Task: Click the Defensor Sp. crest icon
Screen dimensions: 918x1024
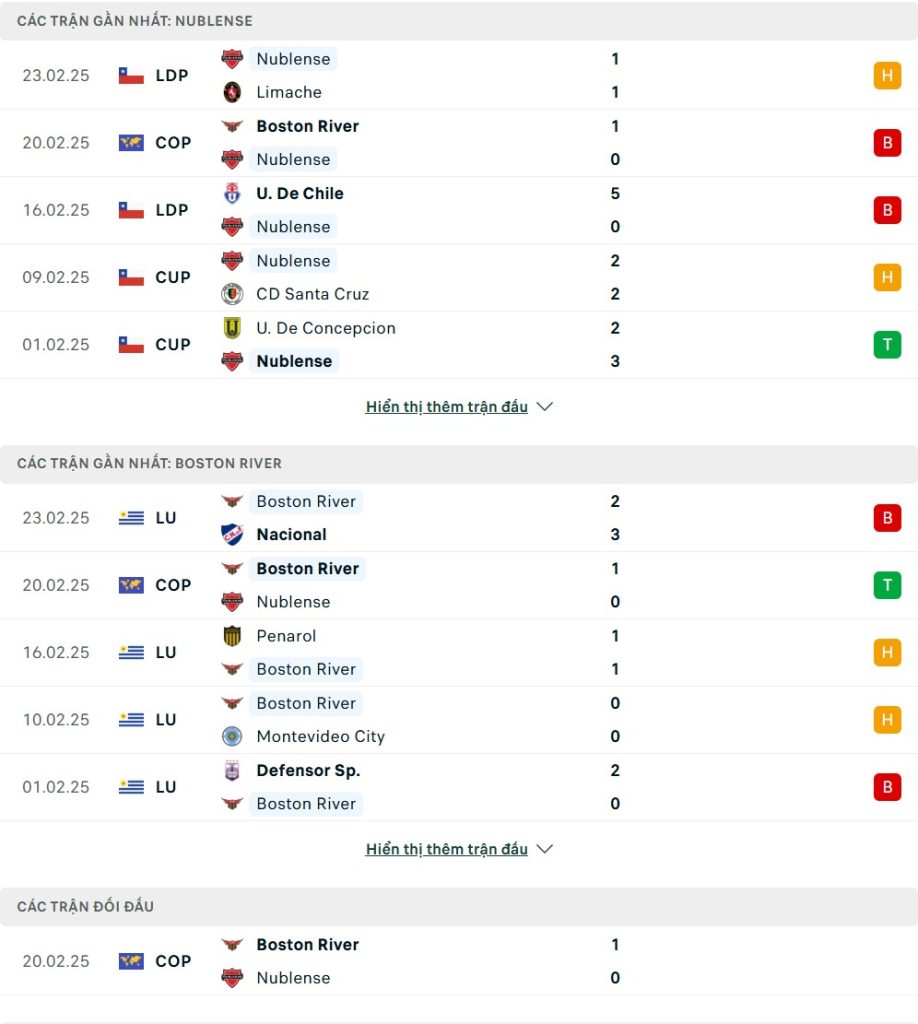Action: (x=232, y=771)
